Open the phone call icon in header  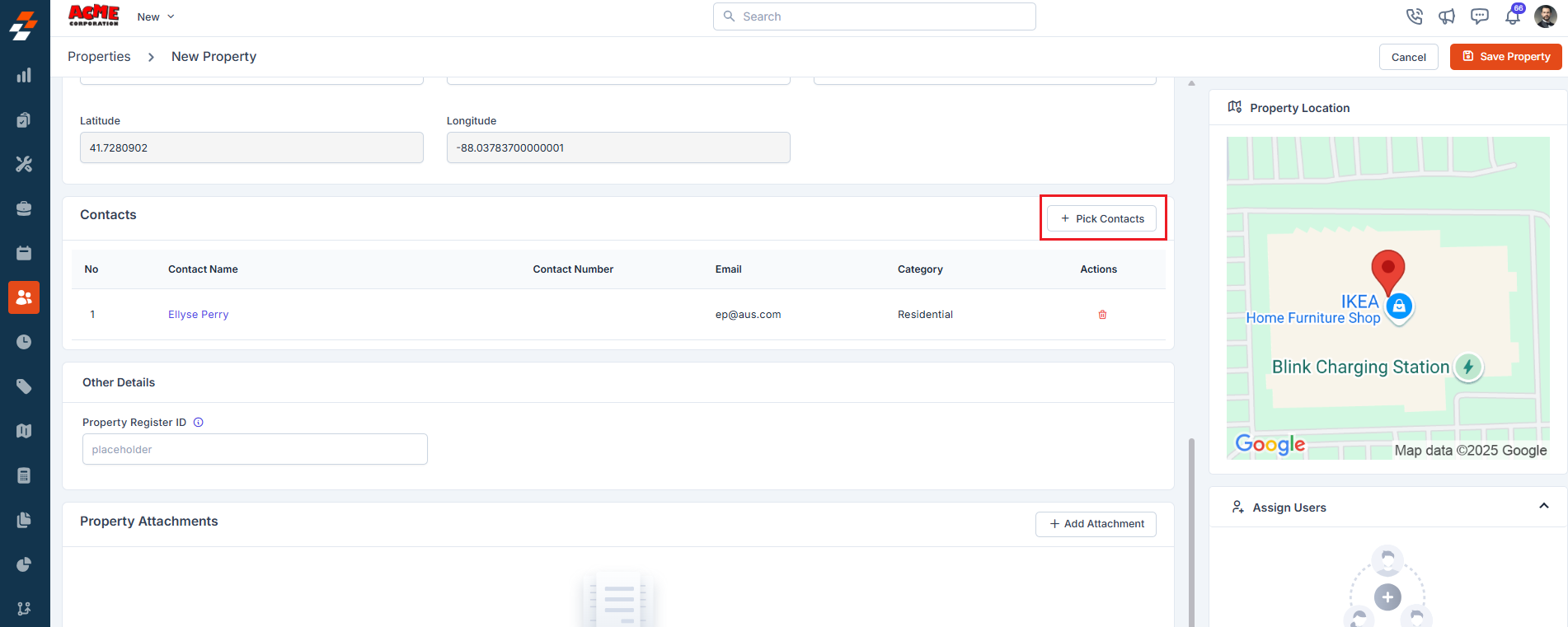(x=1415, y=16)
